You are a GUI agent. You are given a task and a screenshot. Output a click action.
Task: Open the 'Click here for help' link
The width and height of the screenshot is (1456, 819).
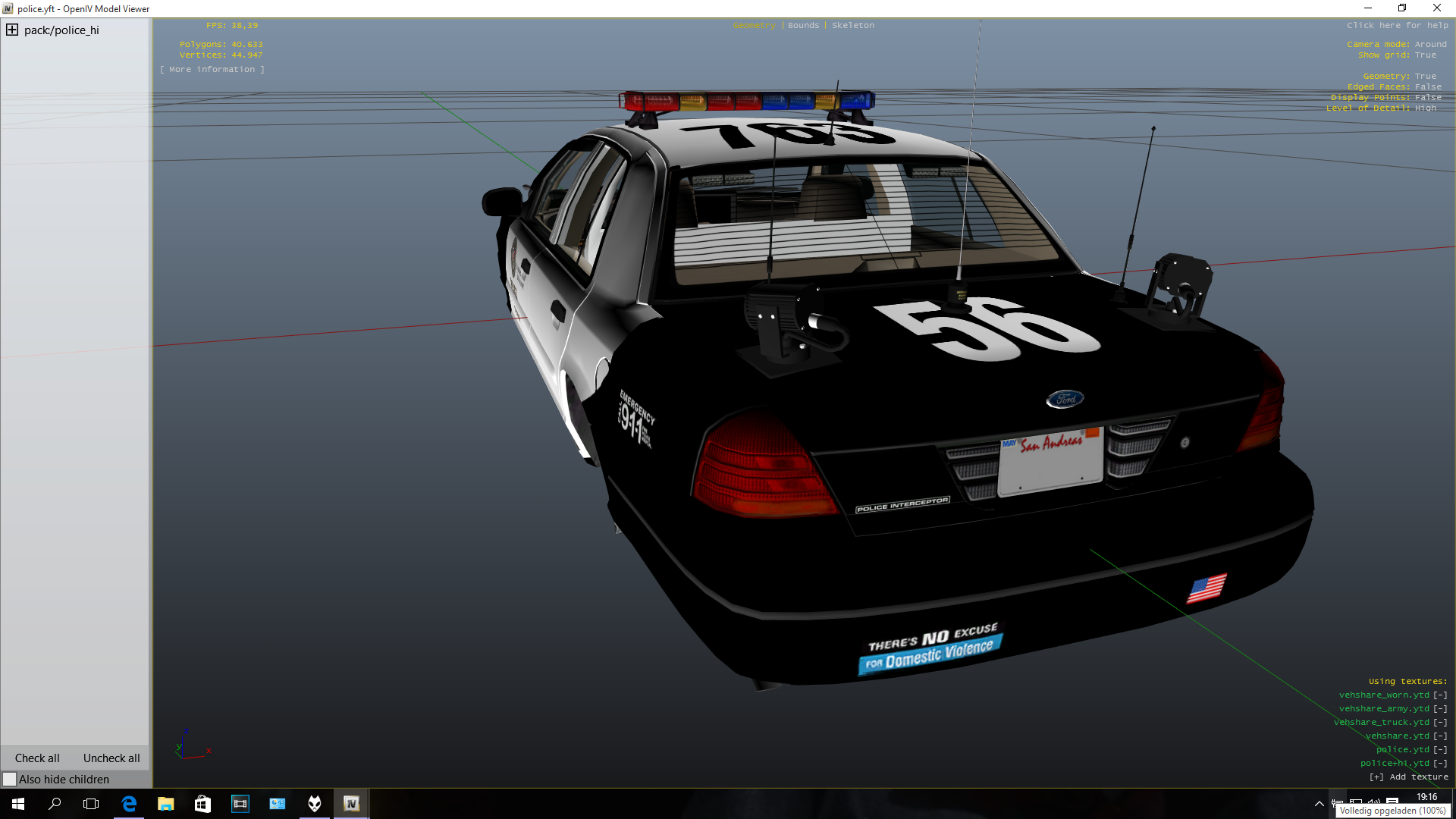(1397, 26)
